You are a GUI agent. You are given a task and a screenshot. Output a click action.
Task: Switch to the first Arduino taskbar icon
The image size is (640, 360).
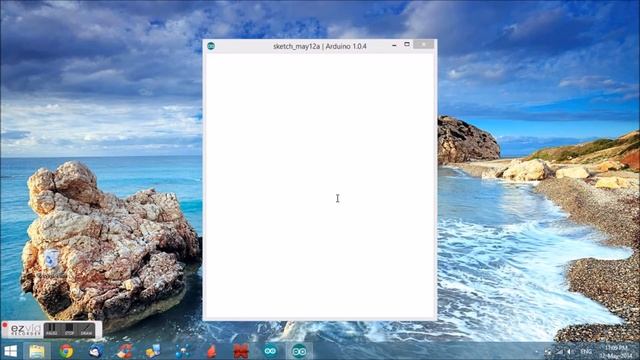(x=270, y=351)
